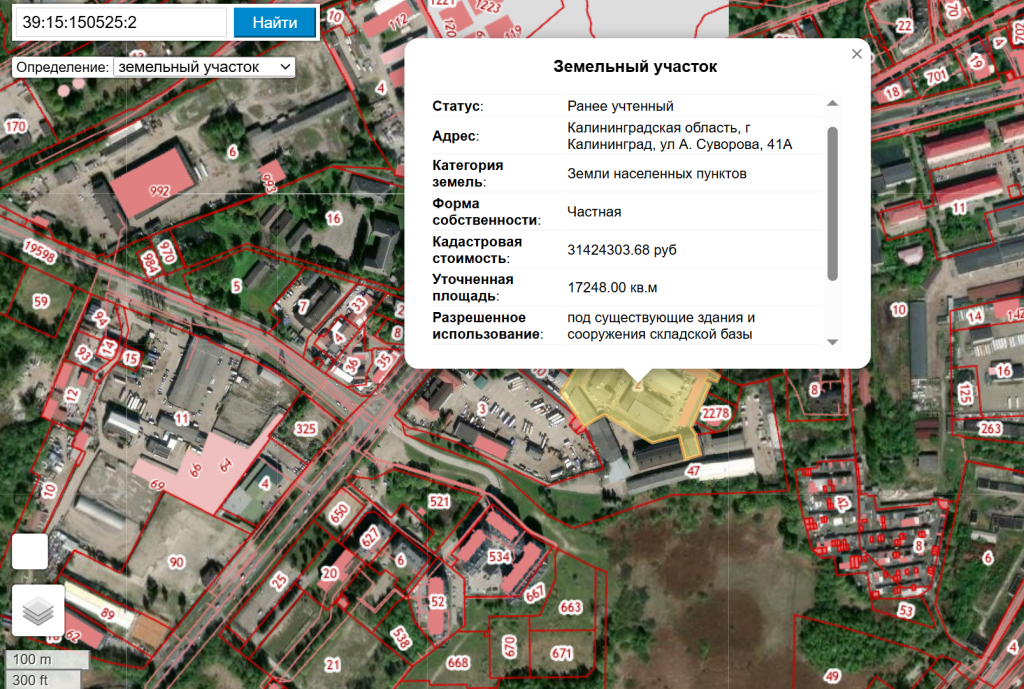Click parcel label 47 near the warehouse
The height and width of the screenshot is (689, 1024).
click(x=692, y=469)
